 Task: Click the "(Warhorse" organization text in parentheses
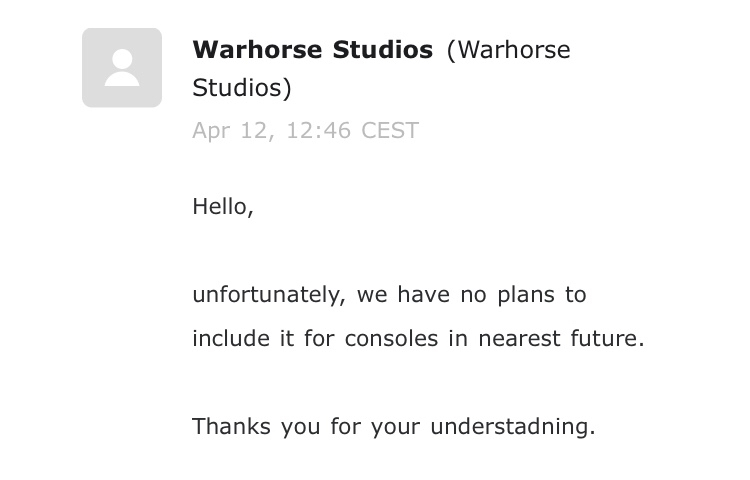pos(508,50)
